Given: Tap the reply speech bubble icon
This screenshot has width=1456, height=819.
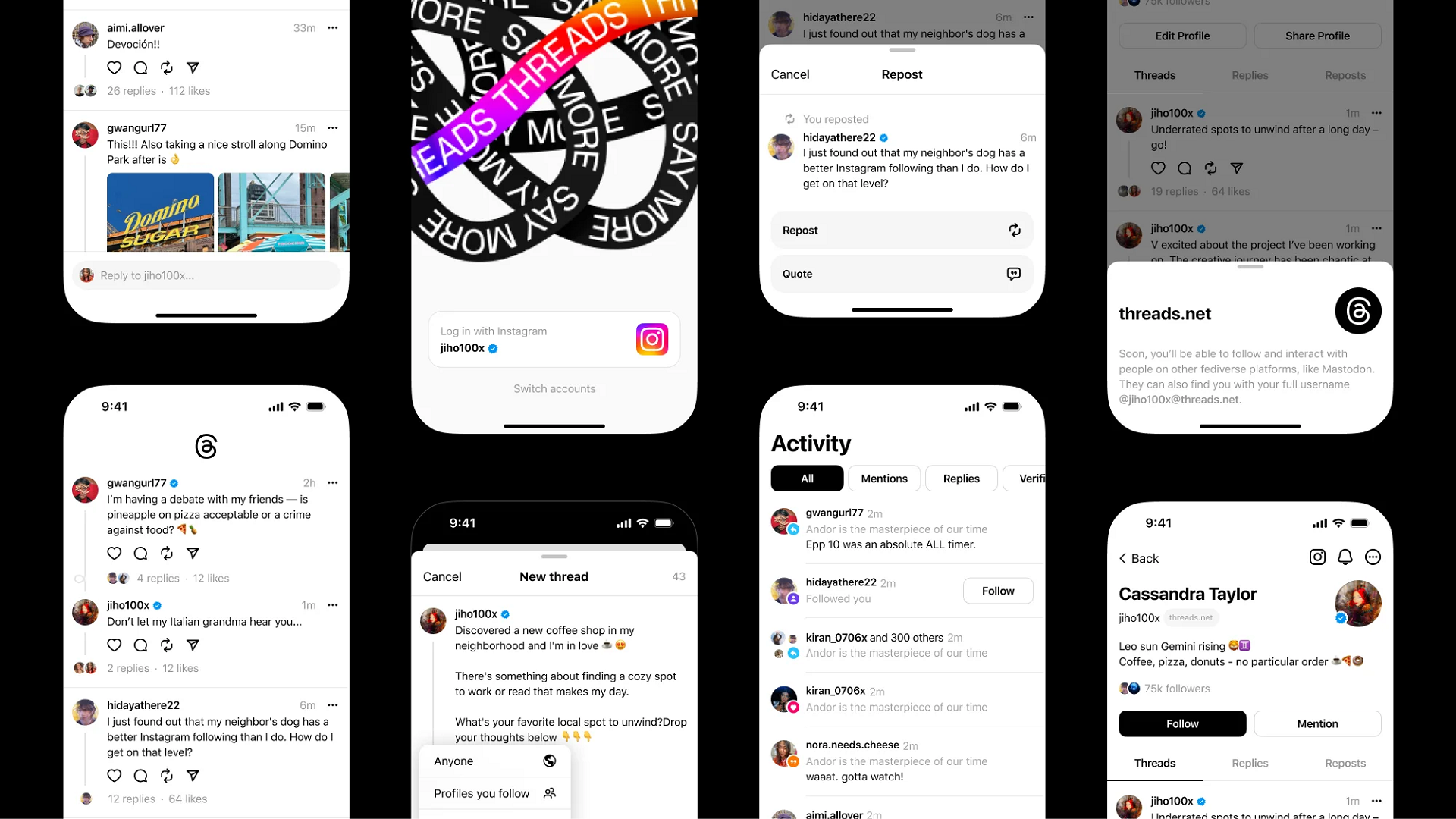Looking at the screenshot, I should pos(140,67).
